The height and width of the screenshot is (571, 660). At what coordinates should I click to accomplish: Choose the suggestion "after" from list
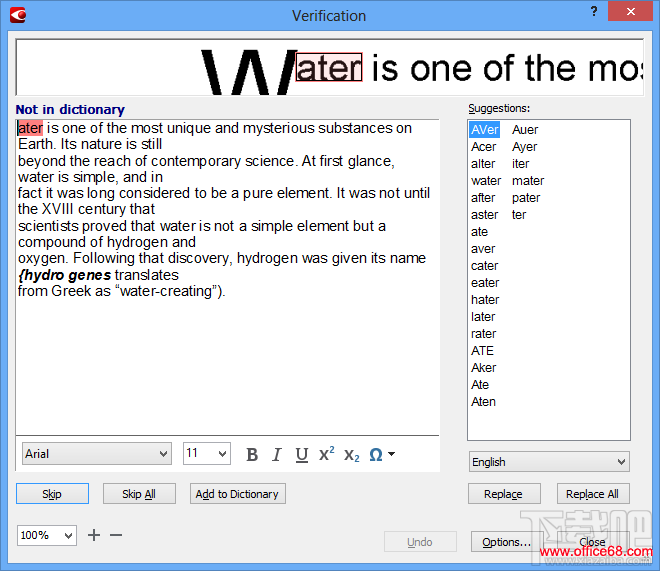click(483, 198)
